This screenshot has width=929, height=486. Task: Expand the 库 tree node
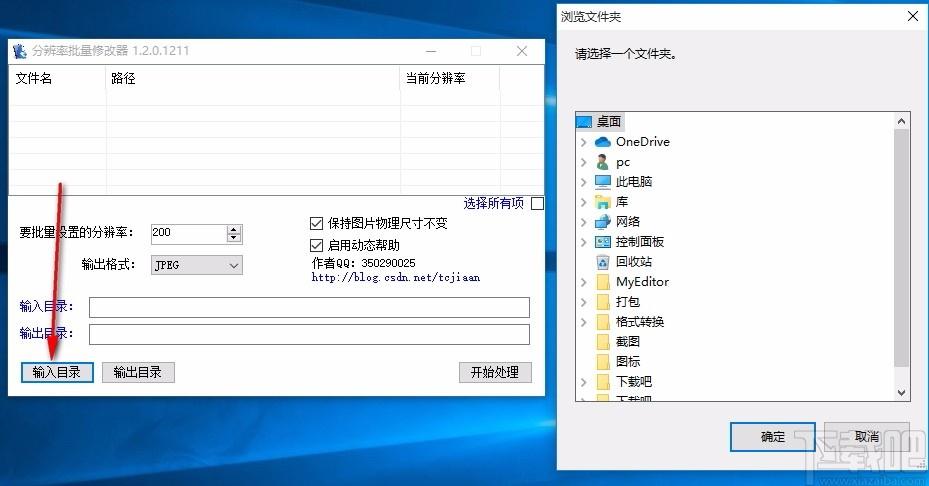(584, 202)
